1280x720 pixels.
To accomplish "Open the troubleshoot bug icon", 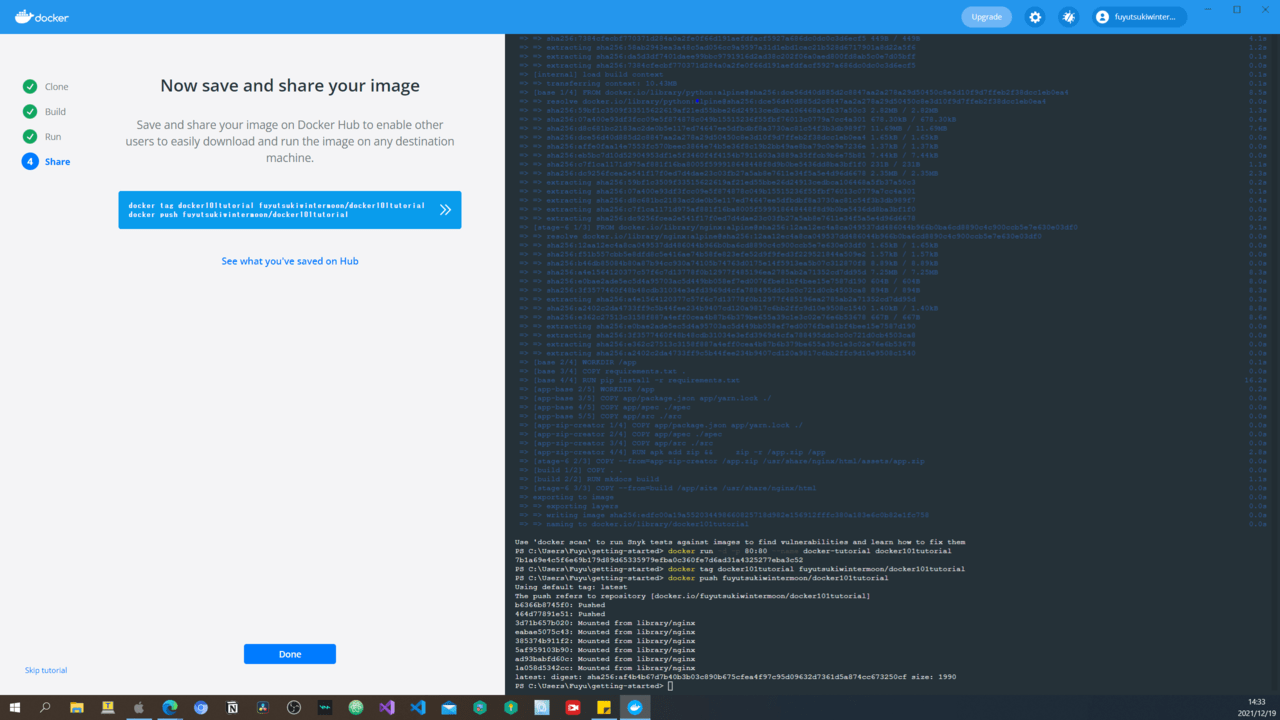I will (x=1069, y=17).
